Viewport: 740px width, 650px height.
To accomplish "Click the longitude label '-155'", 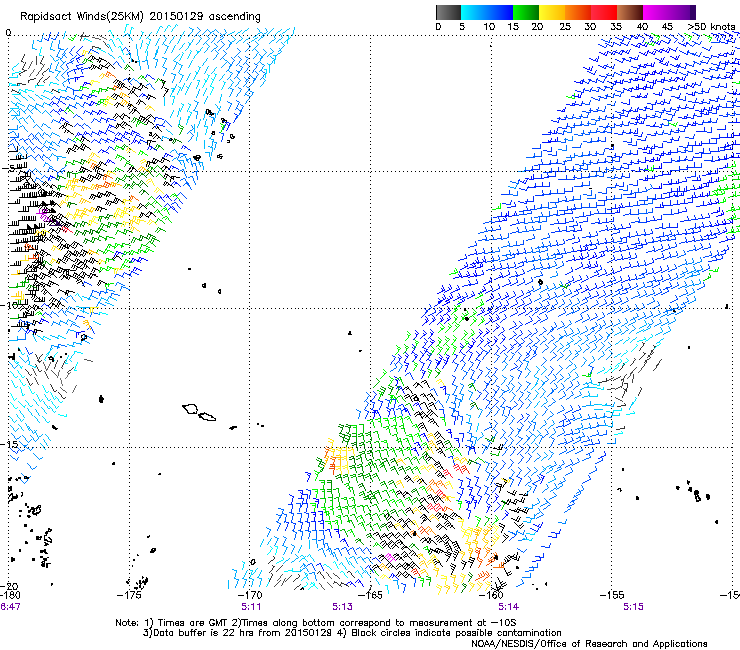I will (x=612, y=595).
